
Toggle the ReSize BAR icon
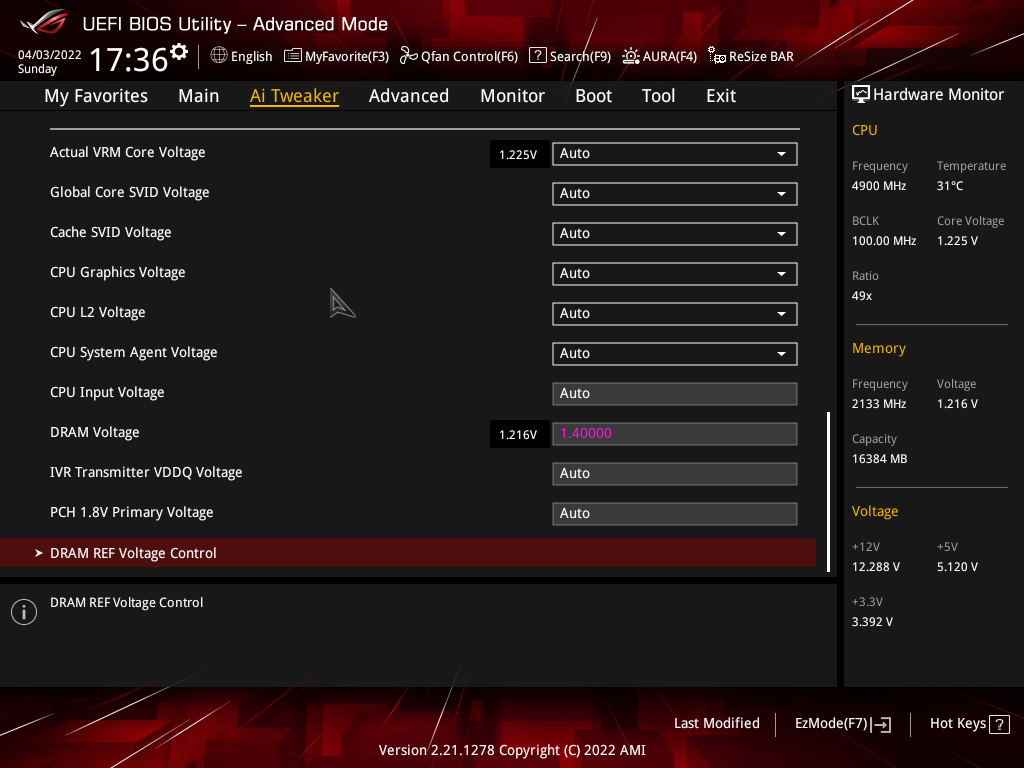717,56
